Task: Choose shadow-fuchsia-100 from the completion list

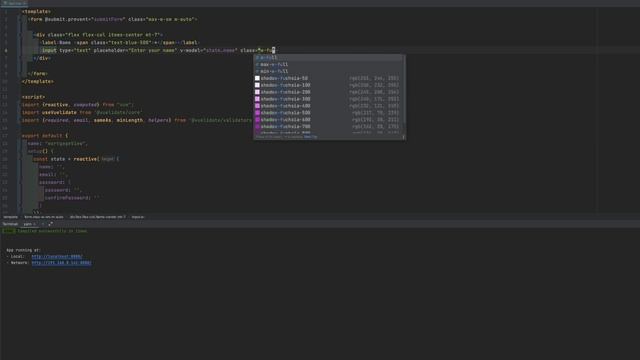Action: [329, 85]
